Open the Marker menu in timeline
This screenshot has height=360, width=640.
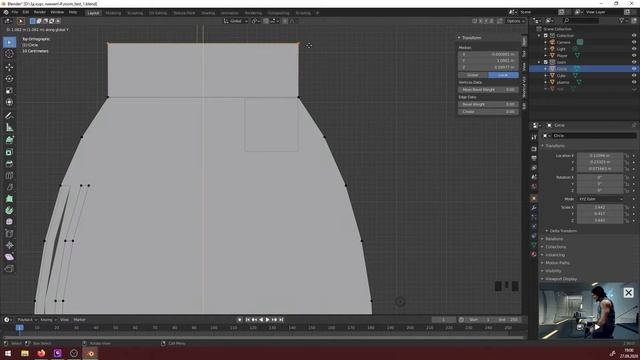79,320
